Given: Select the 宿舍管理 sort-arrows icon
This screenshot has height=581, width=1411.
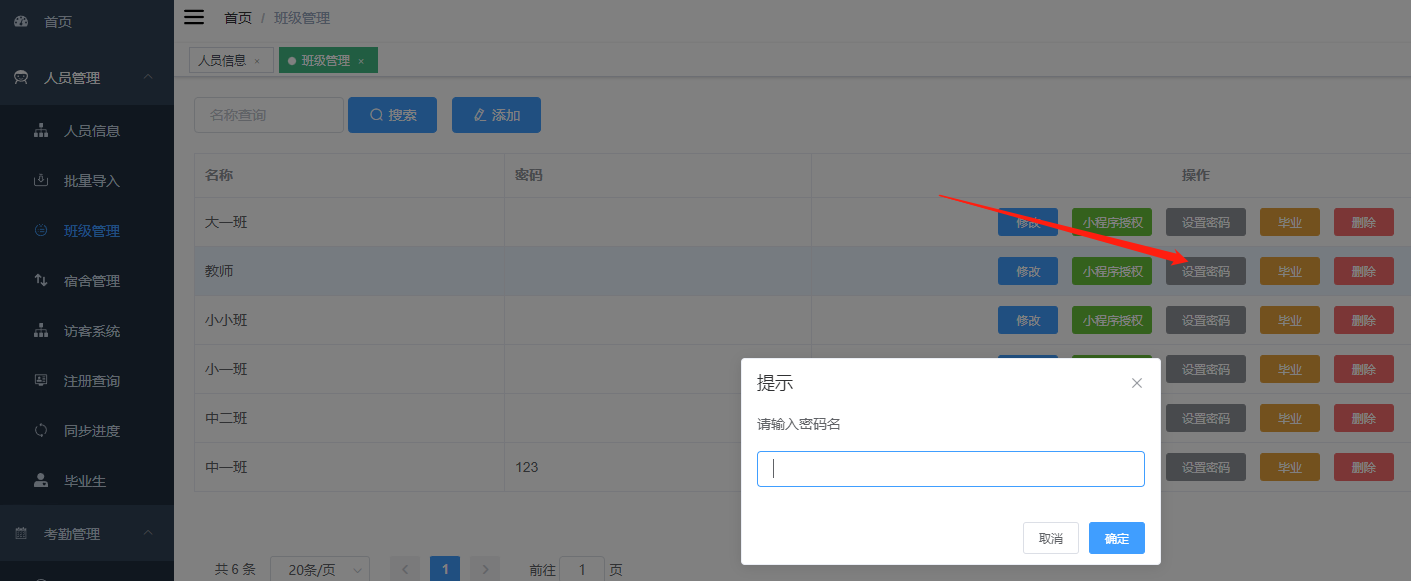Looking at the screenshot, I should [39, 280].
